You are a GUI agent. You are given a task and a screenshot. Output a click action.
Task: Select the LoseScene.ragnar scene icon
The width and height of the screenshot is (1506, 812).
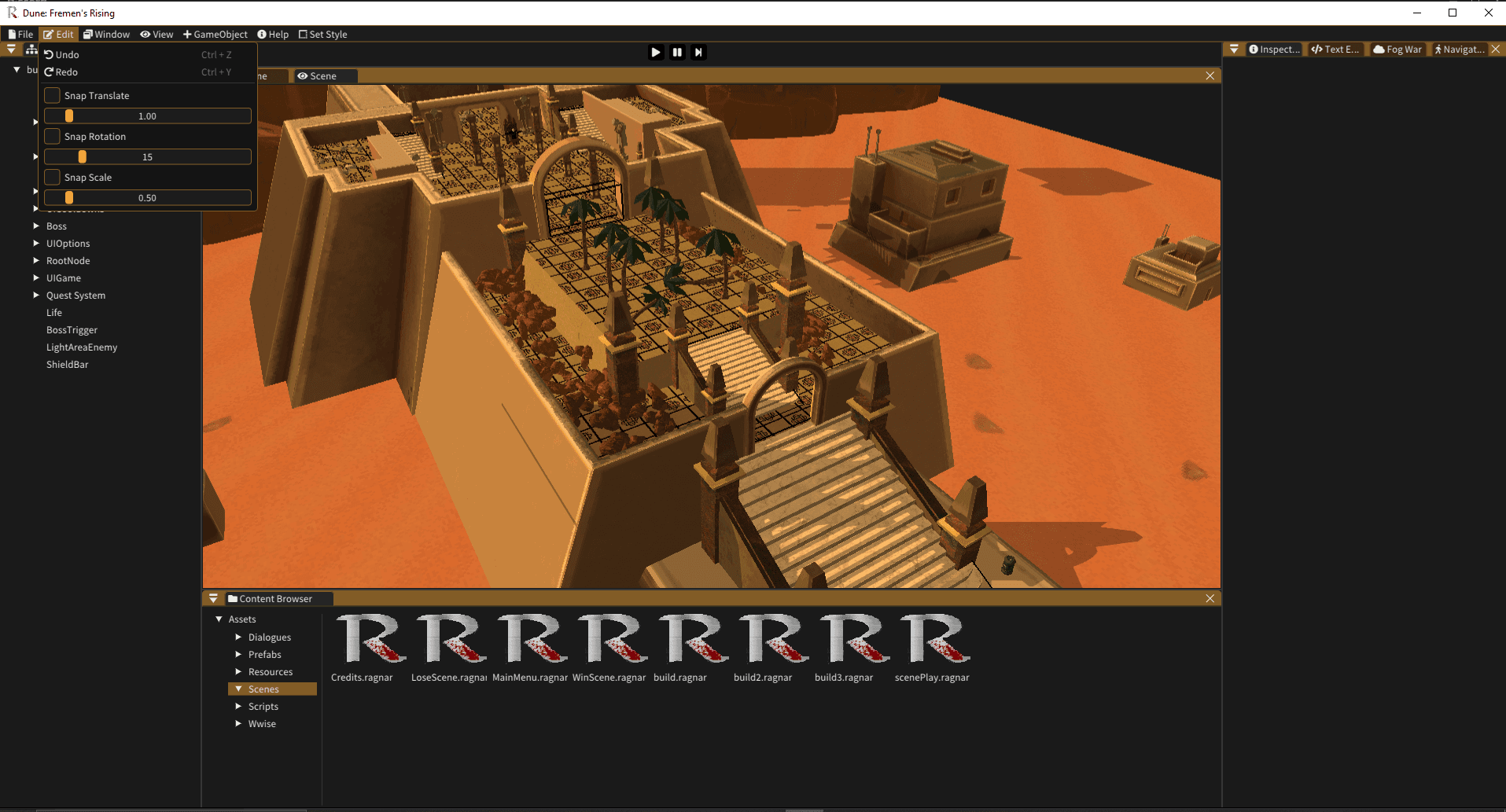coord(451,638)
